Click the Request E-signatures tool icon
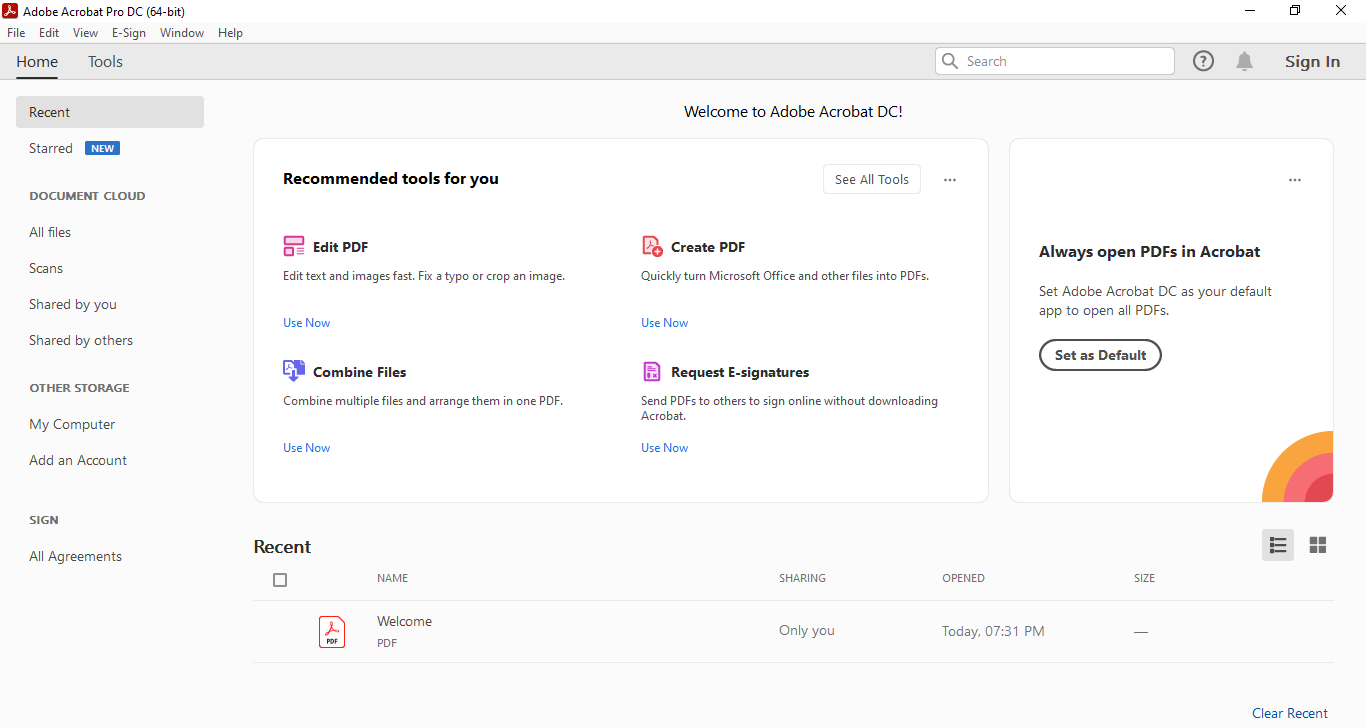1366x728 pixels. point(652,372)
